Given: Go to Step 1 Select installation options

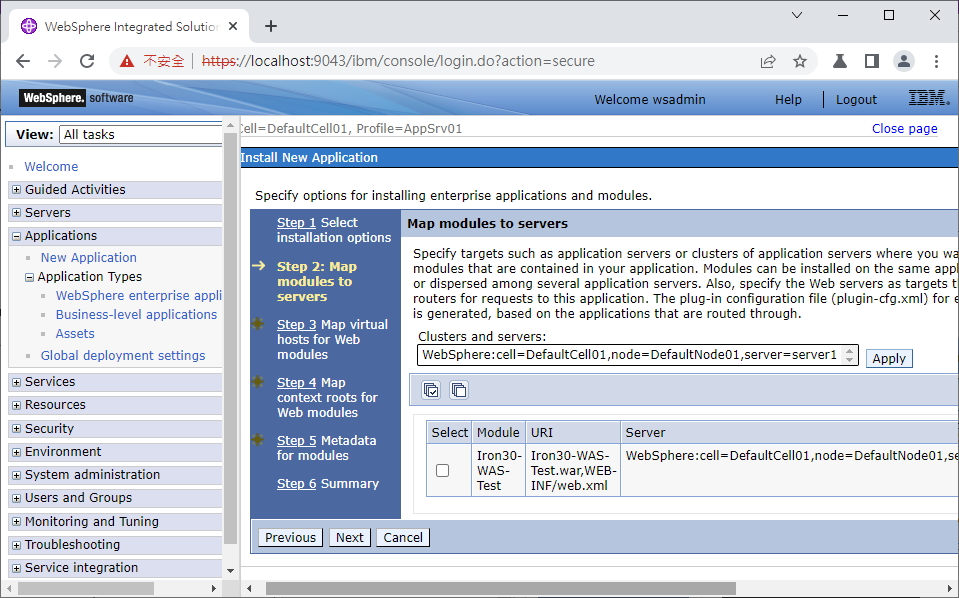Looking at the screenshot, I should [296, 223].
